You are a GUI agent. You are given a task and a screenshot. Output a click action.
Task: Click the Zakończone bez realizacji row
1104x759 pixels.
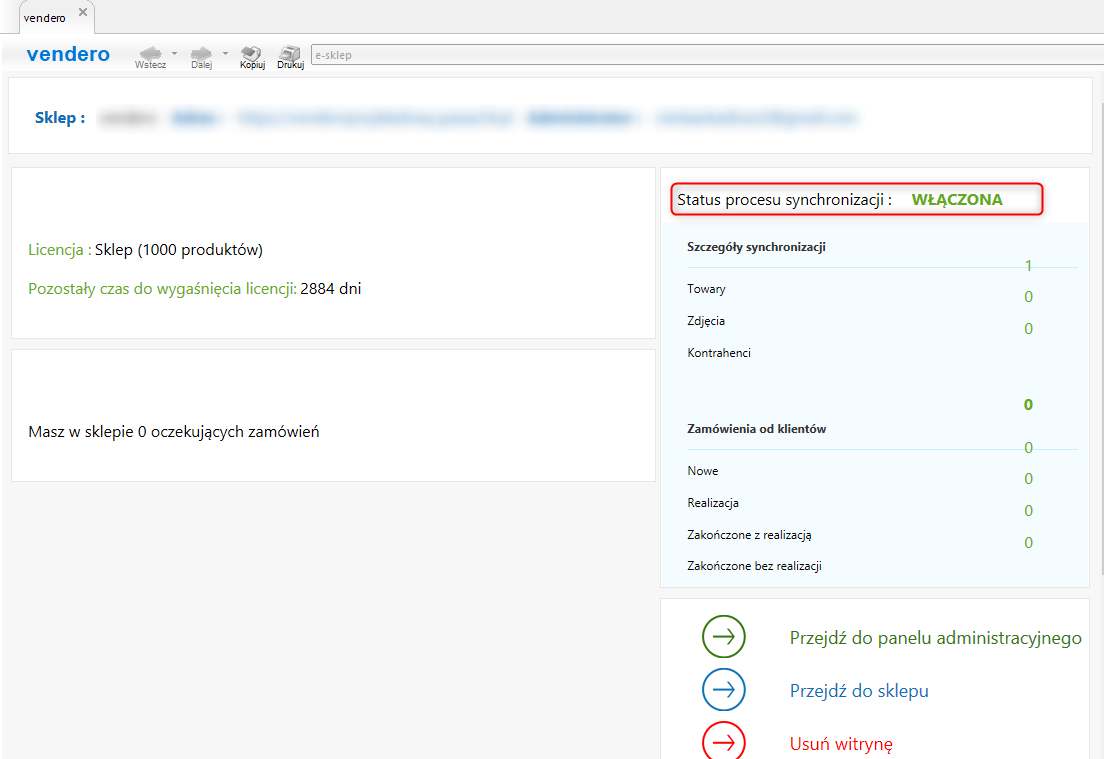pyautogui.click(x=754, y=566)
